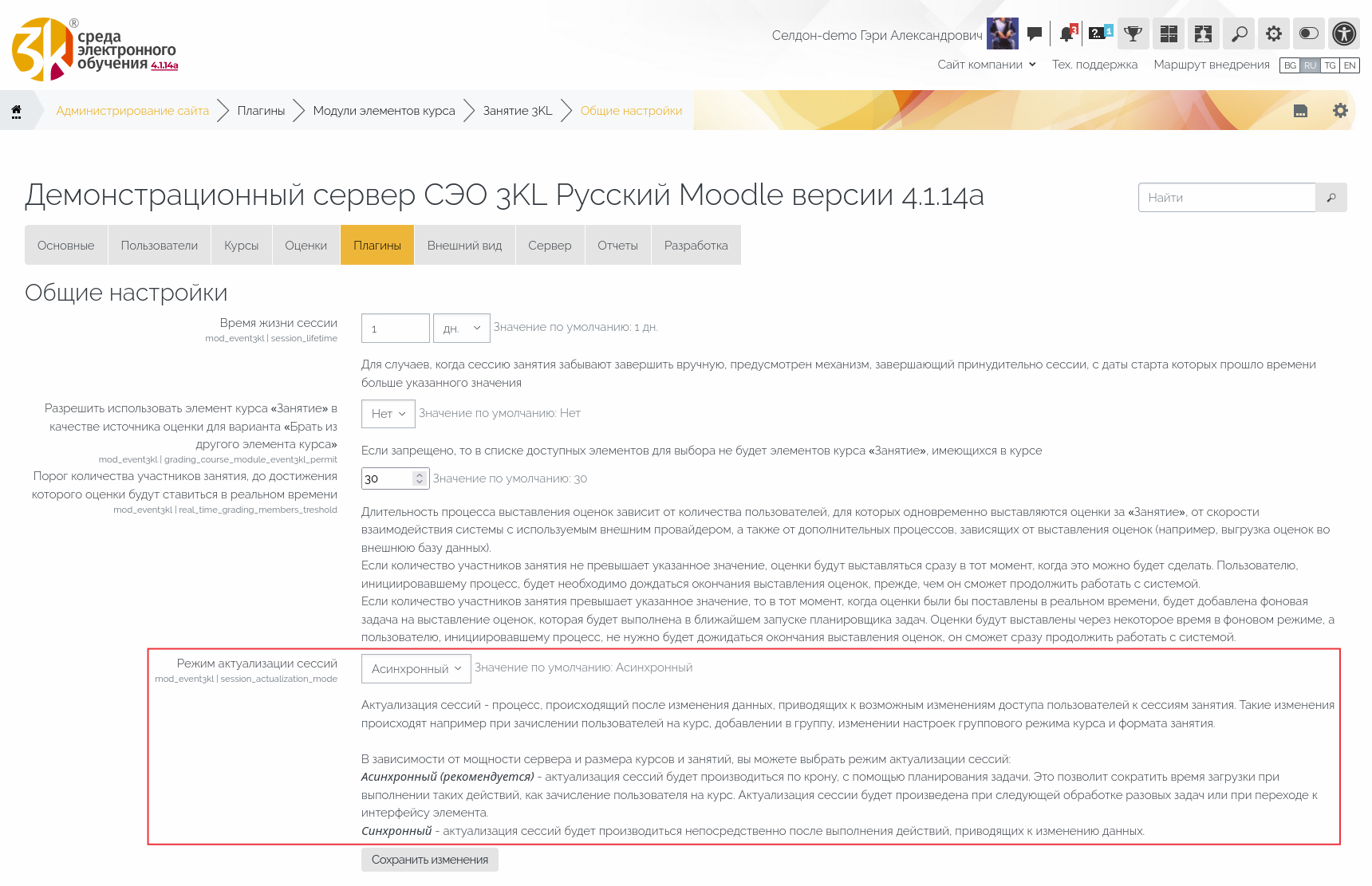1372x886 pixels.
Task: Click the SD card icon in breadcrumb bar
Action: coord(1300,111)
